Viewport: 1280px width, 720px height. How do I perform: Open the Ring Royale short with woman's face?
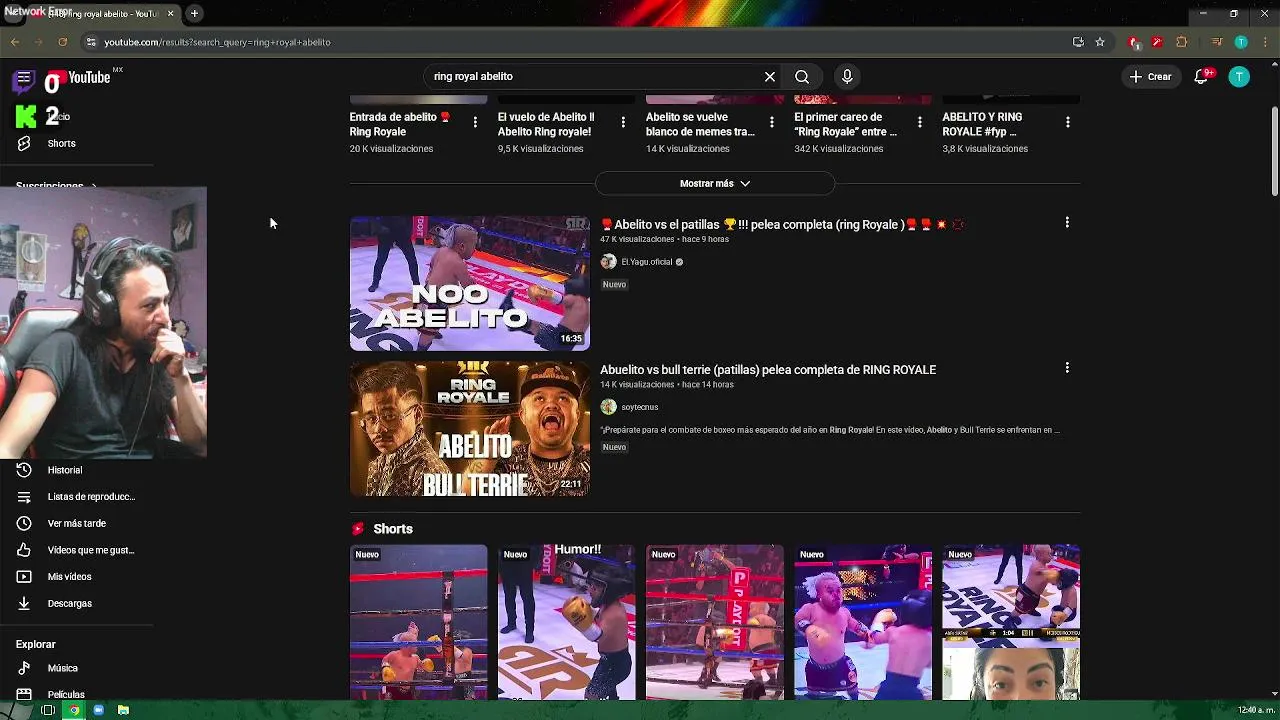tap(1011, 622)
